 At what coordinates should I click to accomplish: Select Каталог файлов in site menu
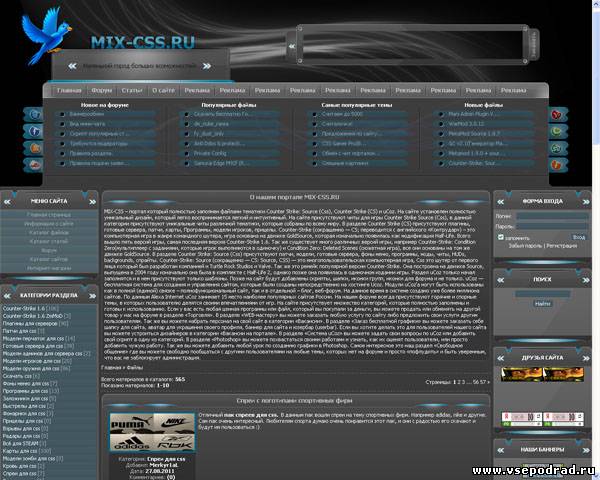pyautogui.click(x=49, y=232)
